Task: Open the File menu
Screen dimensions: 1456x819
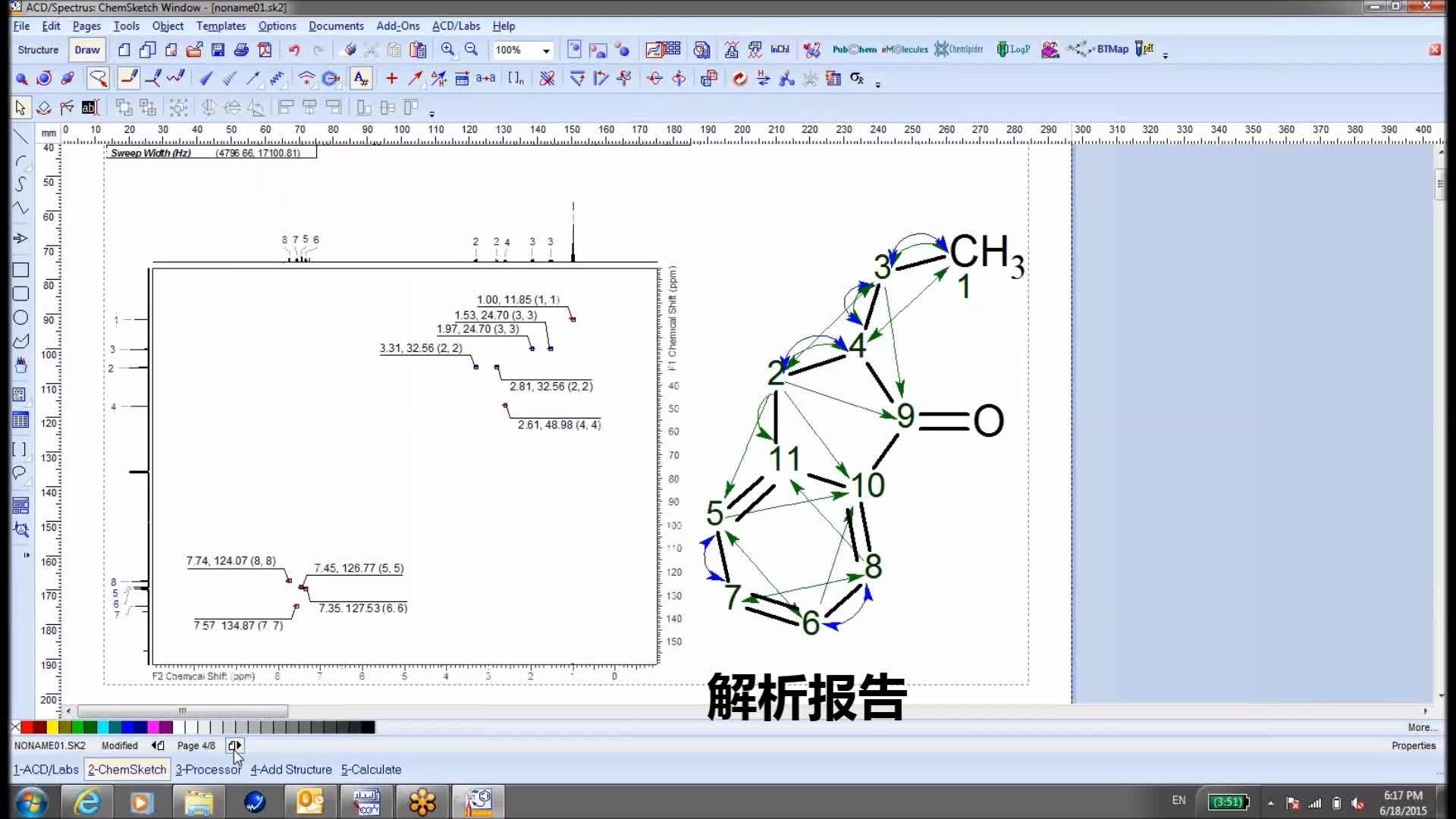Action: click(21, 26)
